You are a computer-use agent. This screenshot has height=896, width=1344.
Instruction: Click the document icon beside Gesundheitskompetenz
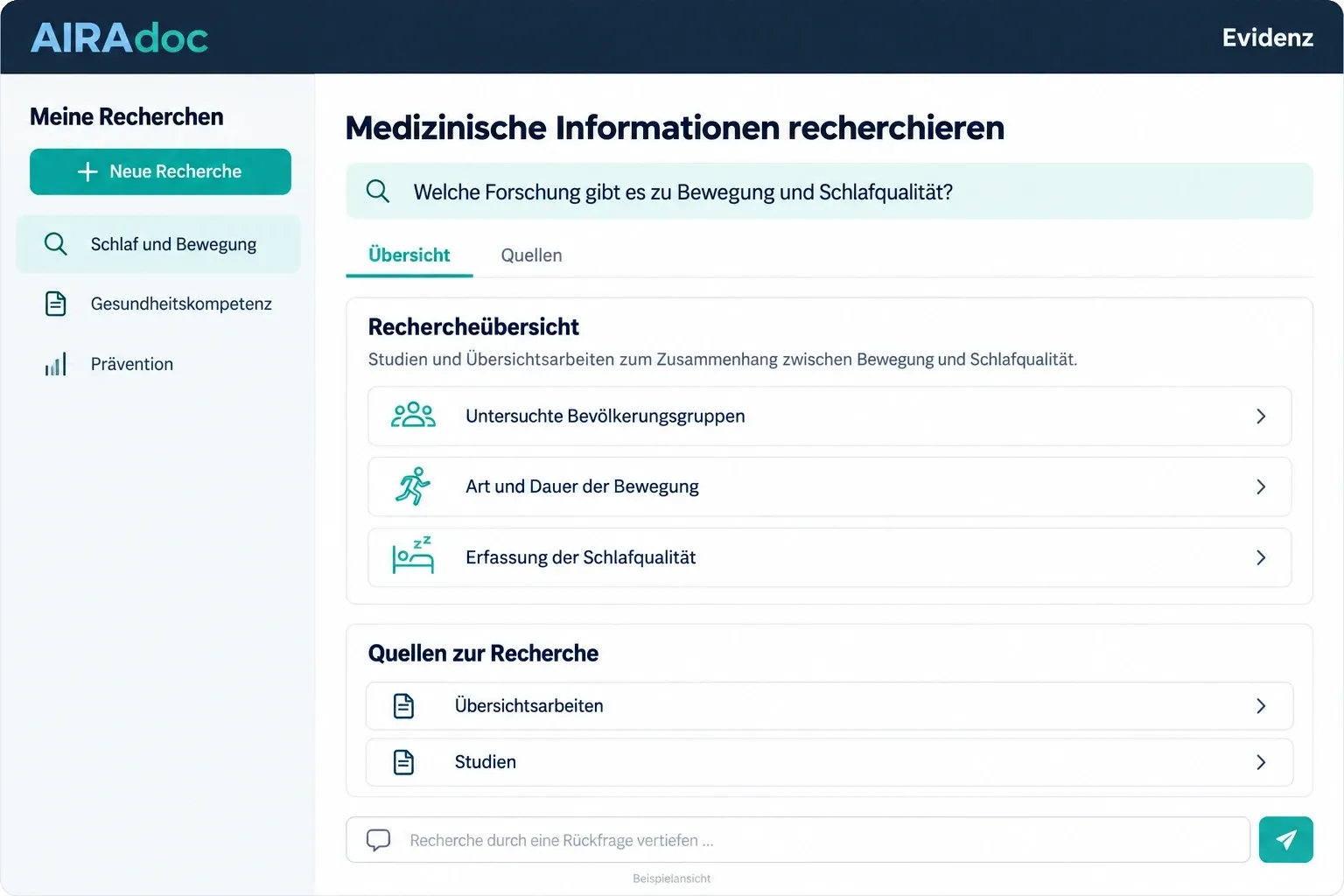55,304
